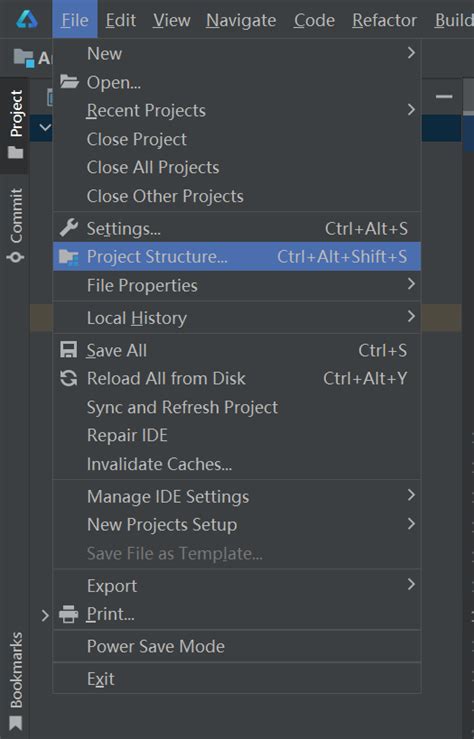Click the Settings wrench icon
This screenshot has height=739, width=474.
69,228
